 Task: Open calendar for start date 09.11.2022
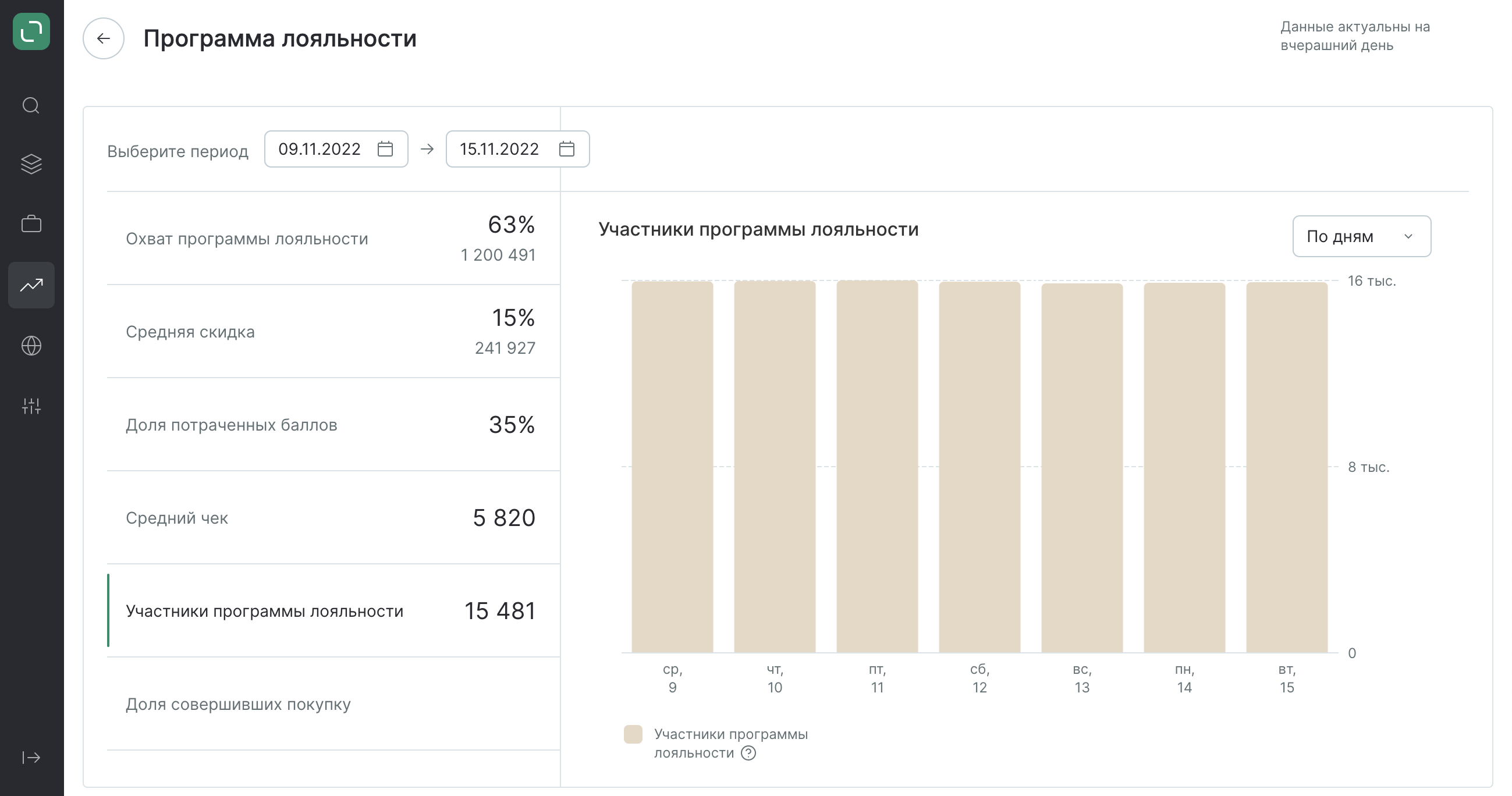pyautogui.click(x=385, y=149)
